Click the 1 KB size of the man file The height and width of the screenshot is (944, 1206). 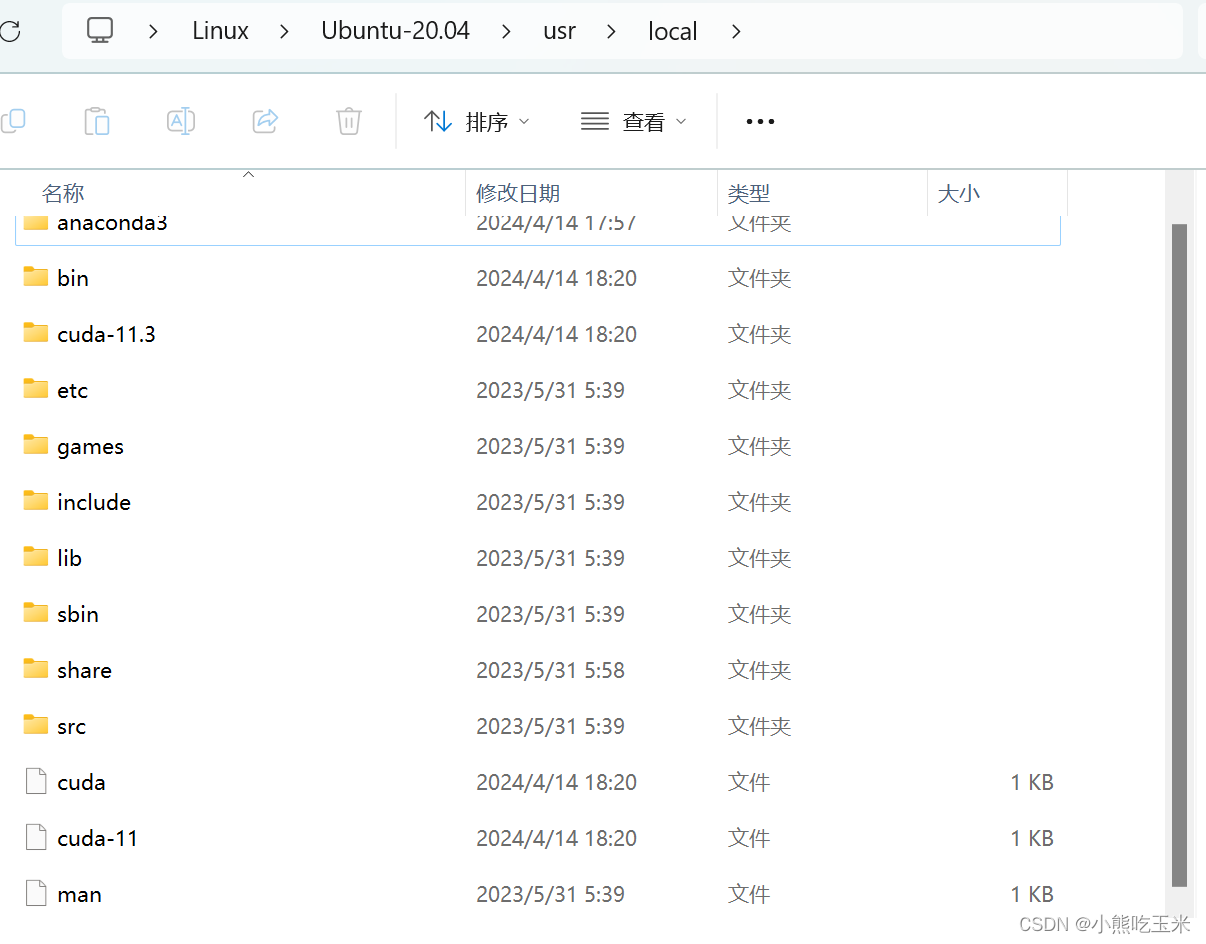(x=1032, y=894)
